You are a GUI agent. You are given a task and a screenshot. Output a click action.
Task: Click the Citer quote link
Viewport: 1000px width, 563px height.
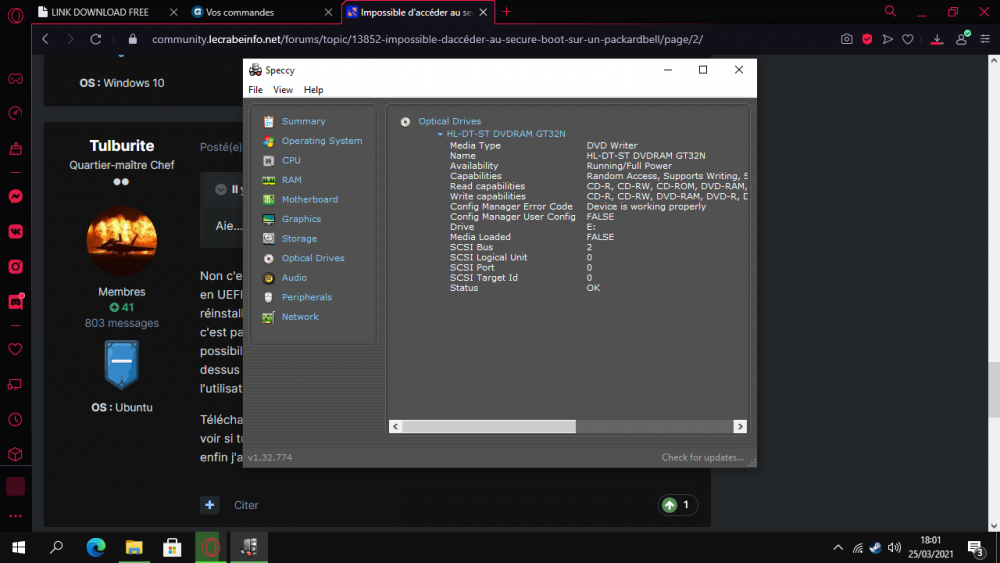pyautogui.click(x=246, y=505)
